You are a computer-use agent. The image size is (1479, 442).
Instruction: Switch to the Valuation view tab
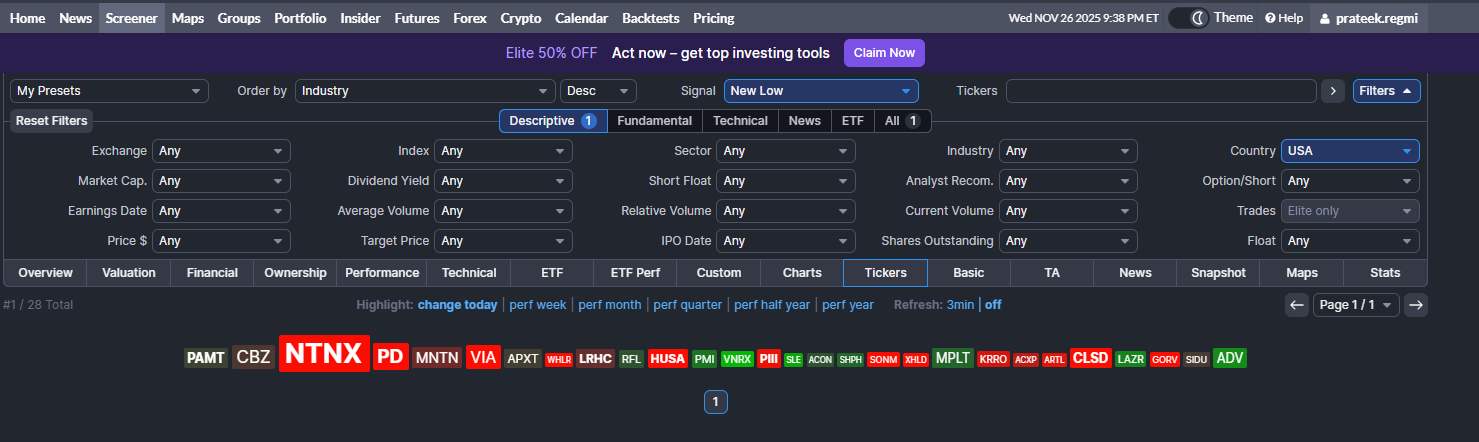(129, 273)
